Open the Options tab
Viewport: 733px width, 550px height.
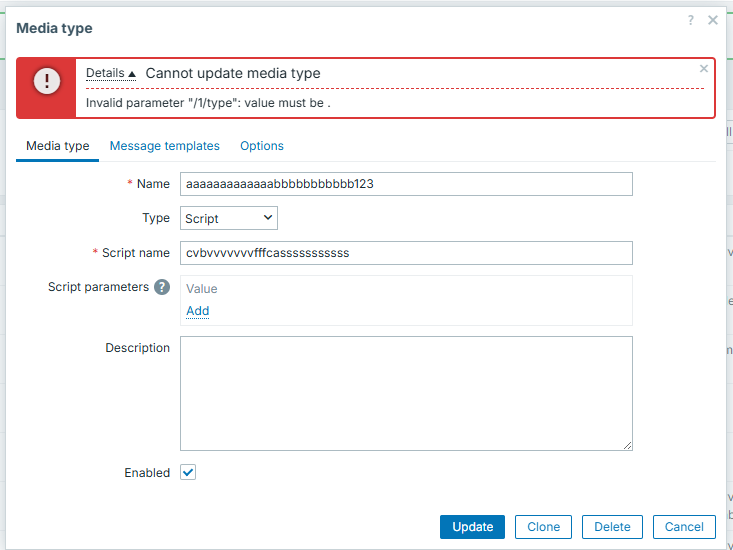pos(262,146)
